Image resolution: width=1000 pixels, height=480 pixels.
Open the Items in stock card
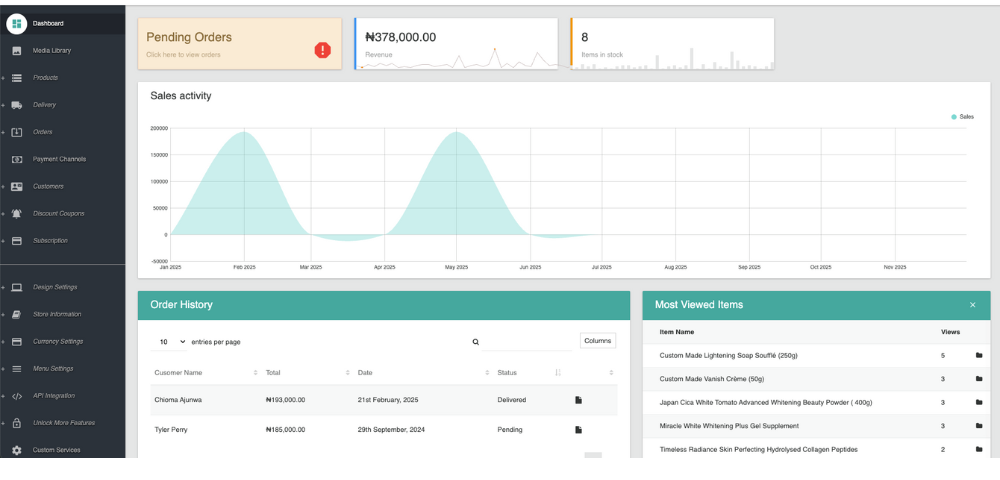tap(672, 43)
